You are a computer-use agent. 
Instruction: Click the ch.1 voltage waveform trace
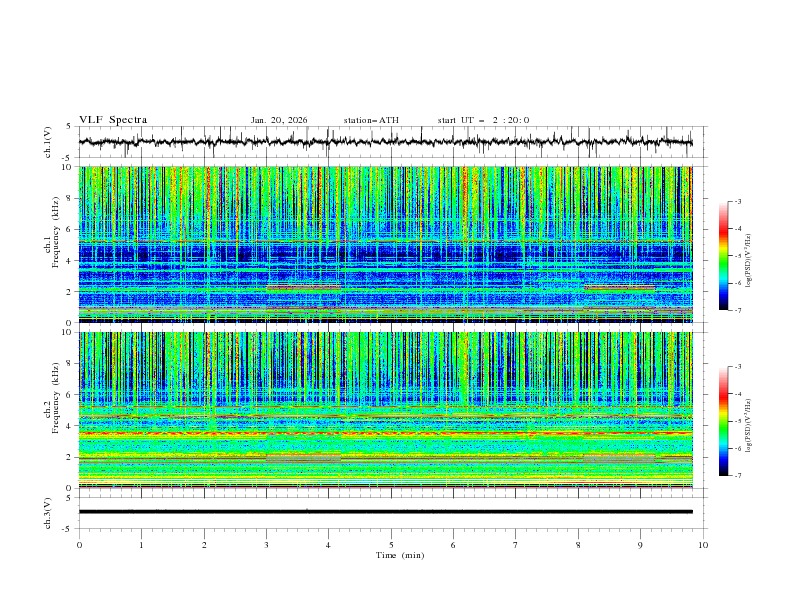[x=385, y=142]
